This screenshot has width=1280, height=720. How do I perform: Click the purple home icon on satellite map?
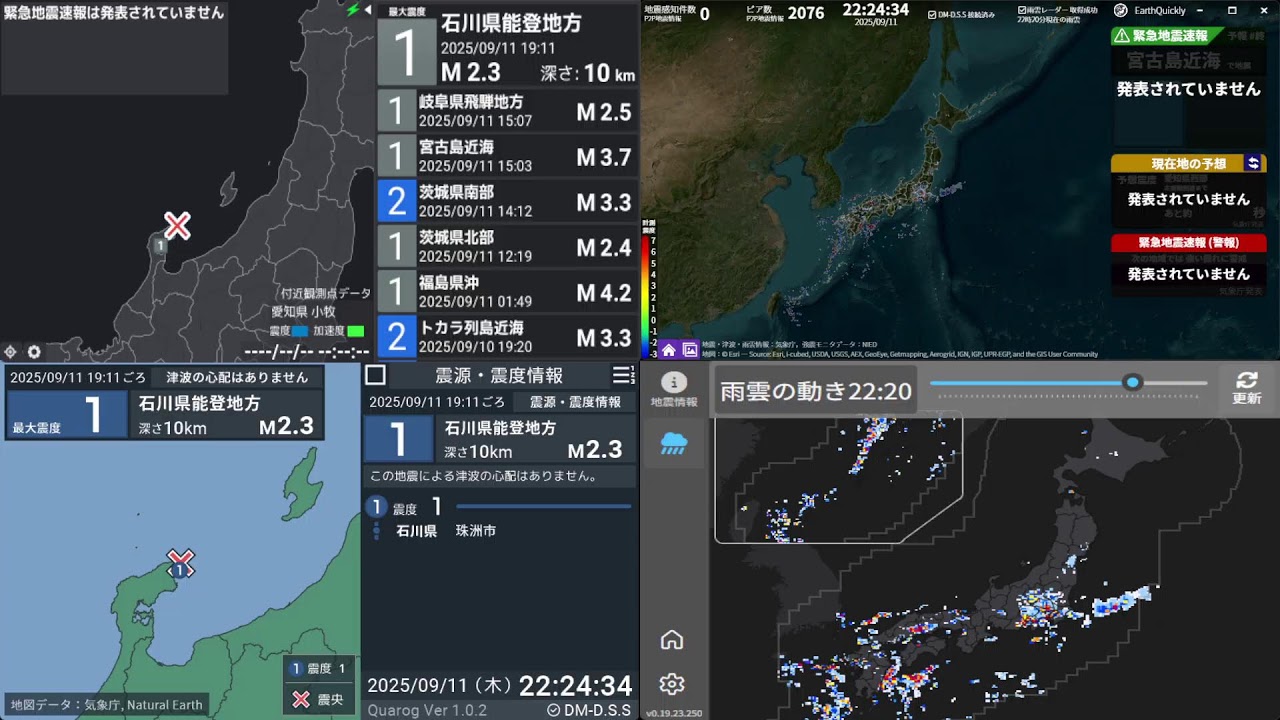[x=668, y=350]
